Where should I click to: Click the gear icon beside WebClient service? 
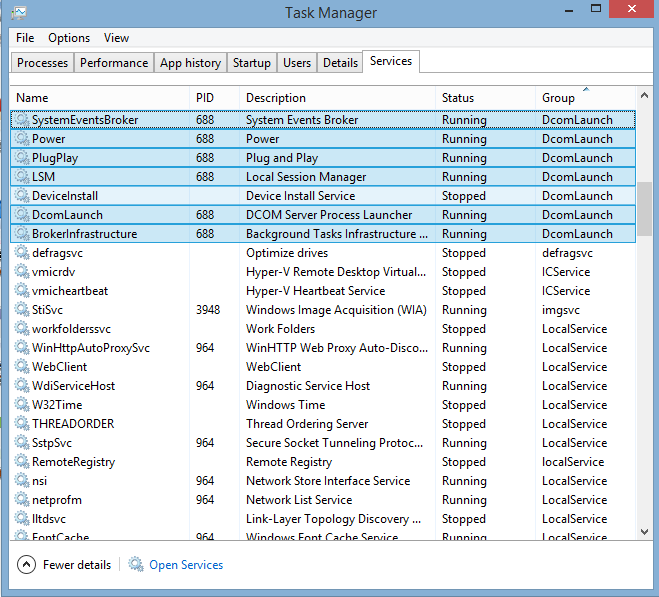pos(22,367)
